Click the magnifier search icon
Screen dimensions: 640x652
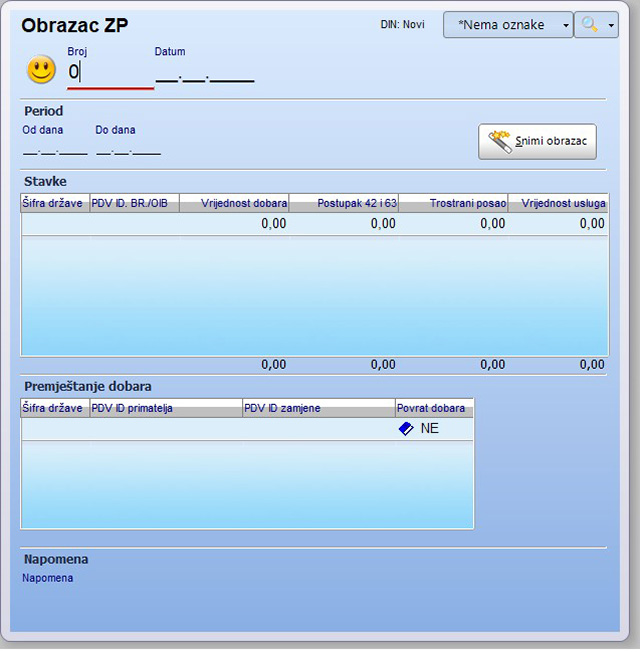(x=589, y=25)
